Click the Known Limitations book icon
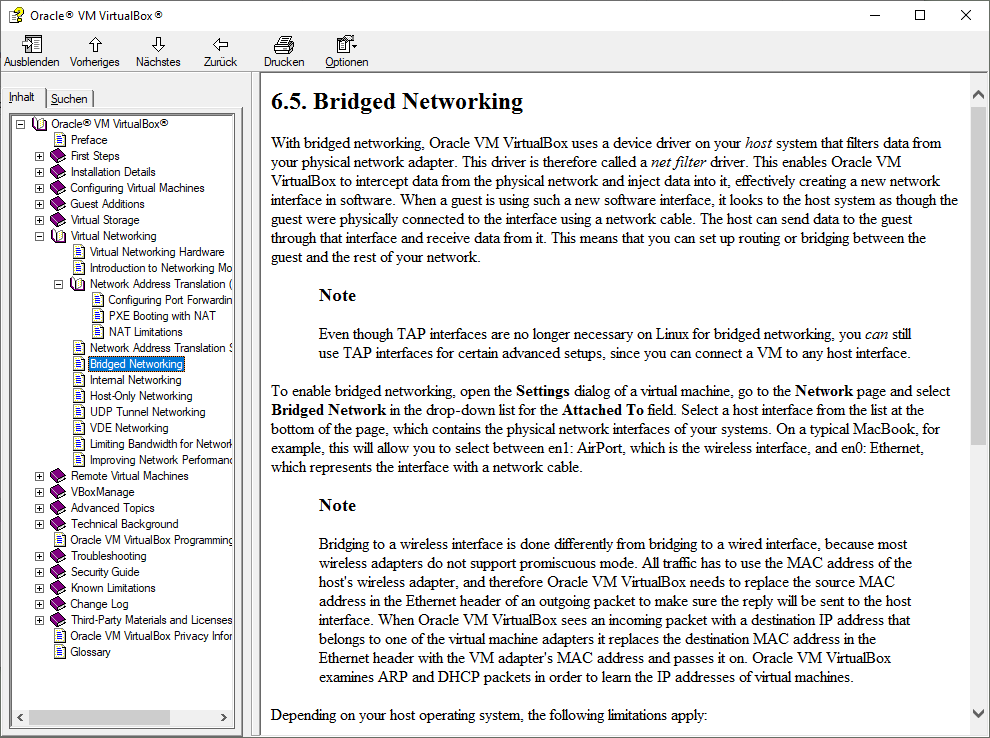990x738 pixels. point(58,588)
